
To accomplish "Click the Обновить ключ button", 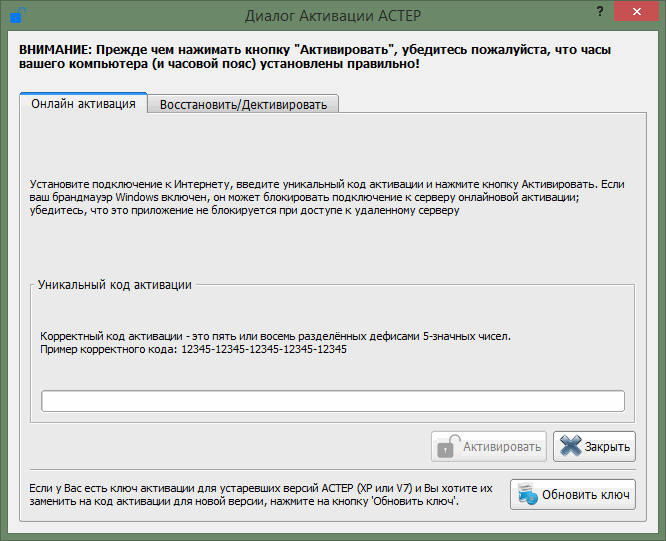I will [573, 494].
